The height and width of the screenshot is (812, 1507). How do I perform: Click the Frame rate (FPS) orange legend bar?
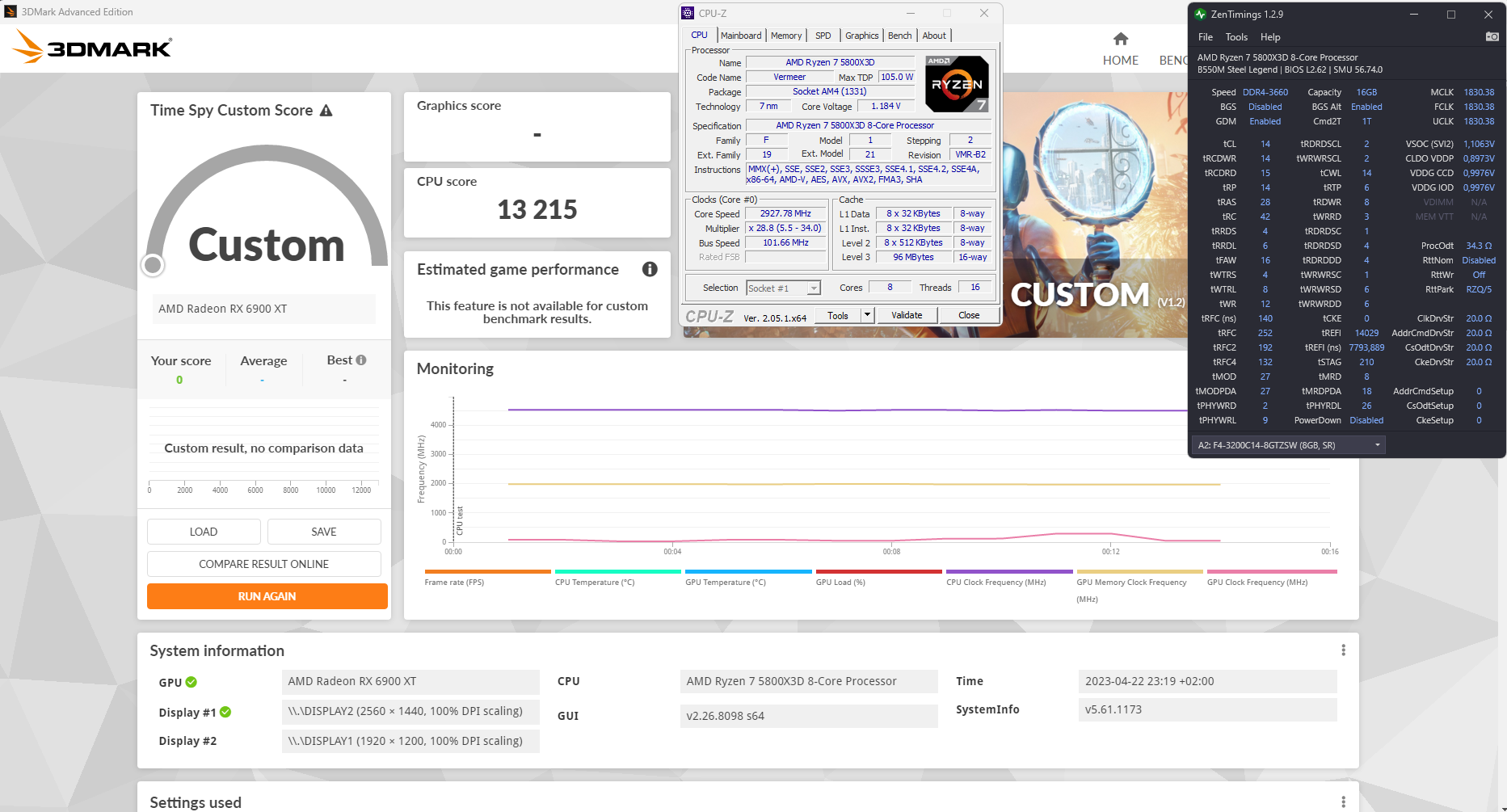pyautogui.click(x=488, y=571)
